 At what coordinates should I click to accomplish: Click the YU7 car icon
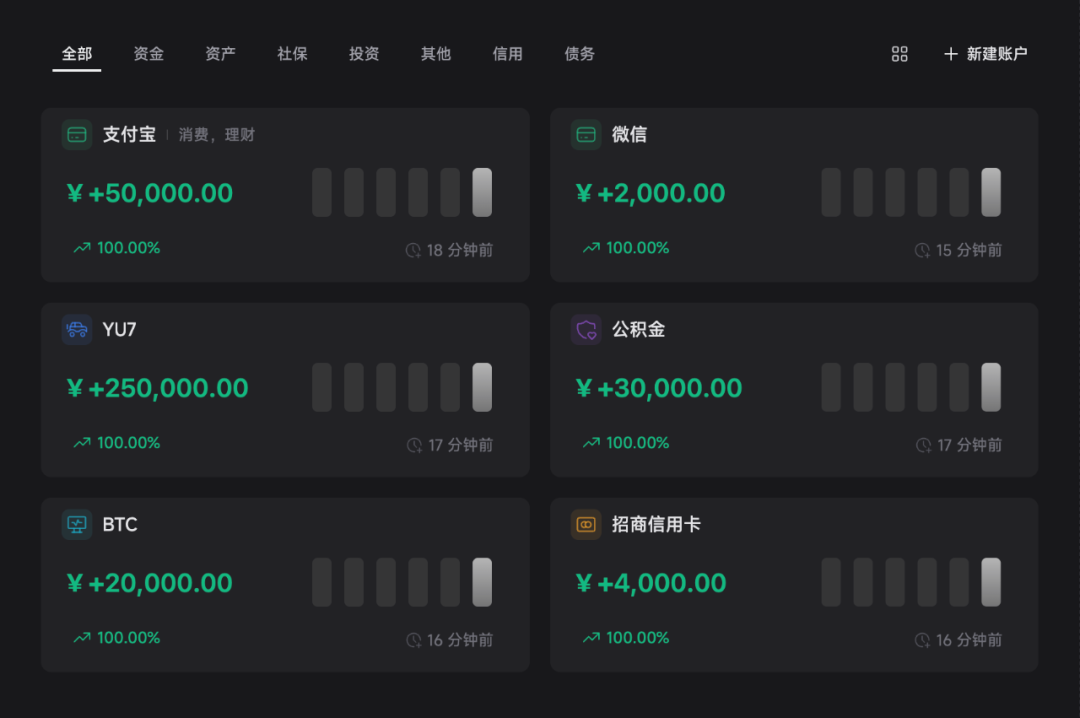point(77,329)
